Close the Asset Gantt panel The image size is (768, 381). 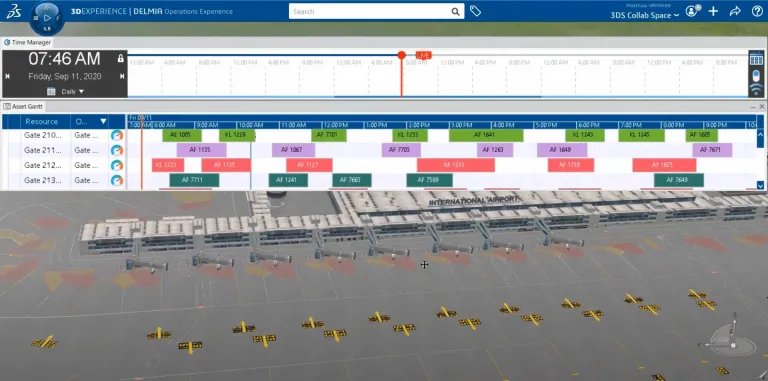coord(762,106)
